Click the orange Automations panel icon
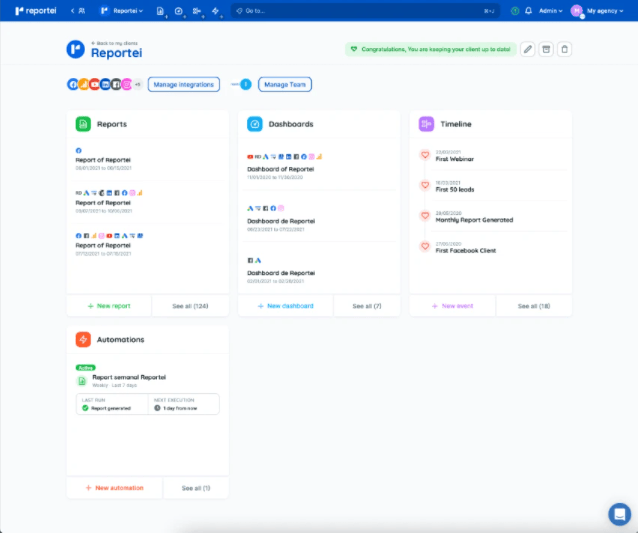Screen dimensions: 638x535 point(83,340)
